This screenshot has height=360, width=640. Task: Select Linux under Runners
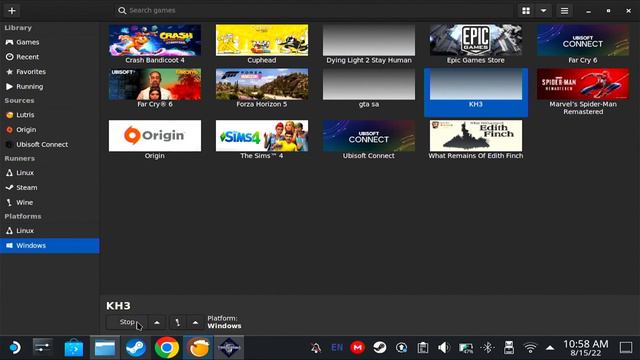[x=50, y=173]
